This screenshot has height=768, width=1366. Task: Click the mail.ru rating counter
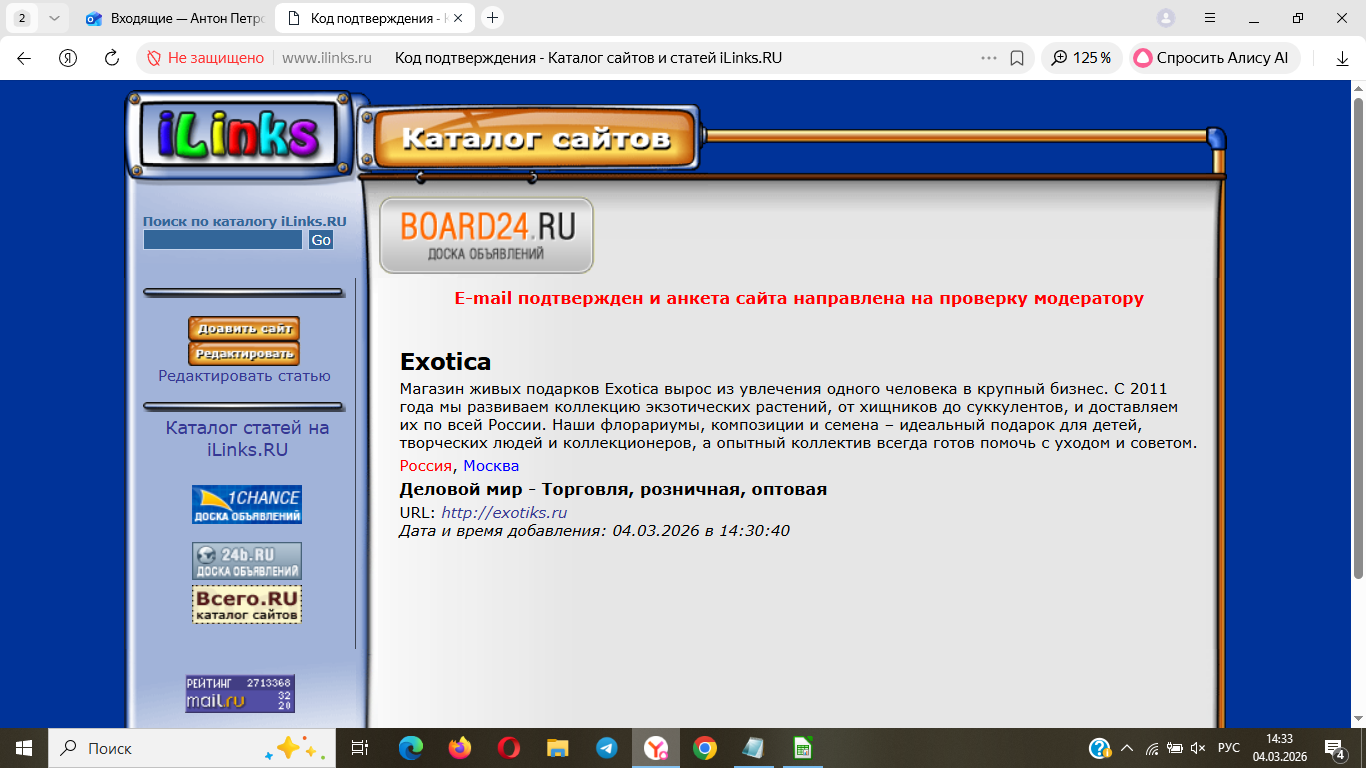240,694
